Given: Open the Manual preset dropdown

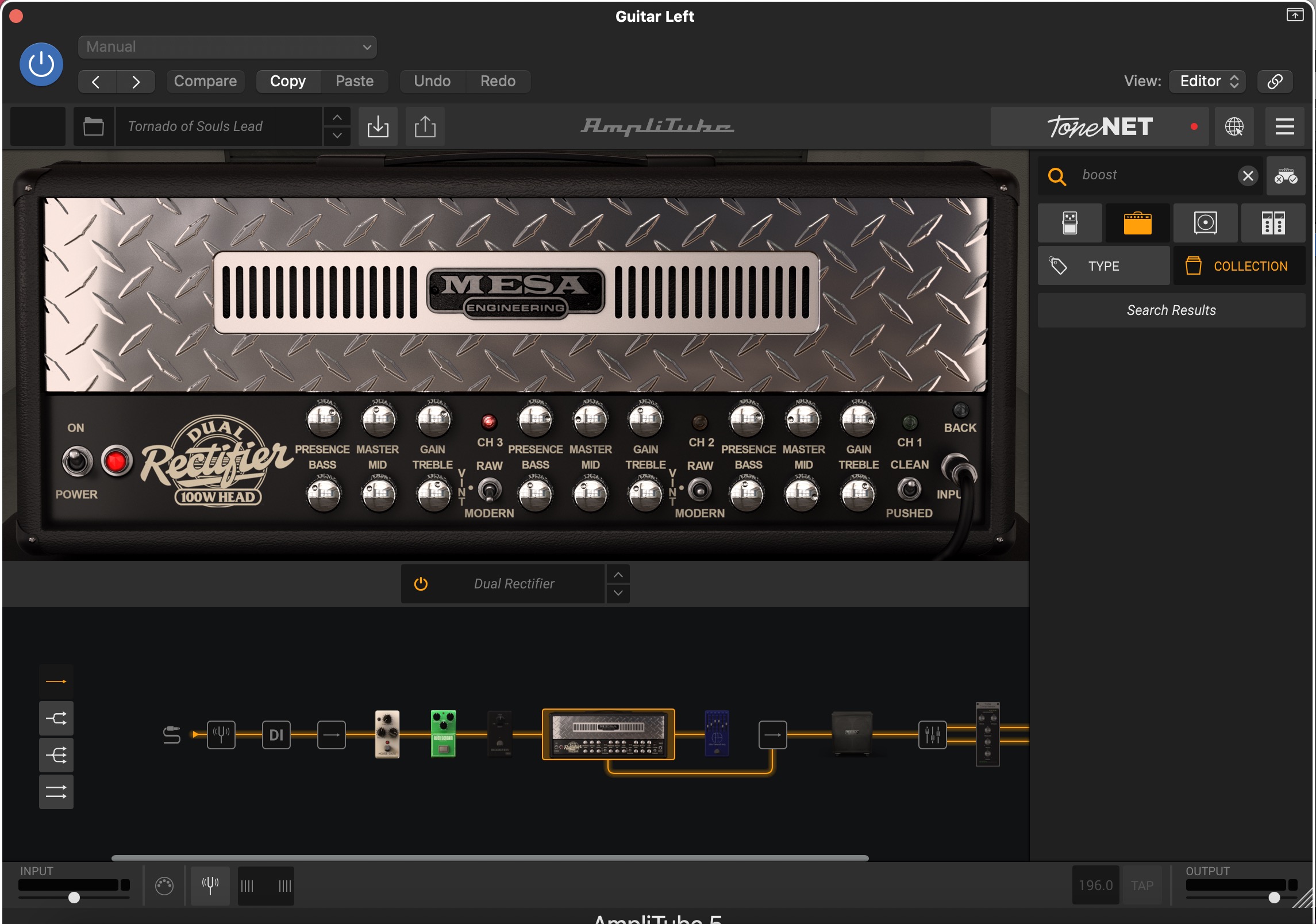Looking at the screenshot, I should (228, 47).
